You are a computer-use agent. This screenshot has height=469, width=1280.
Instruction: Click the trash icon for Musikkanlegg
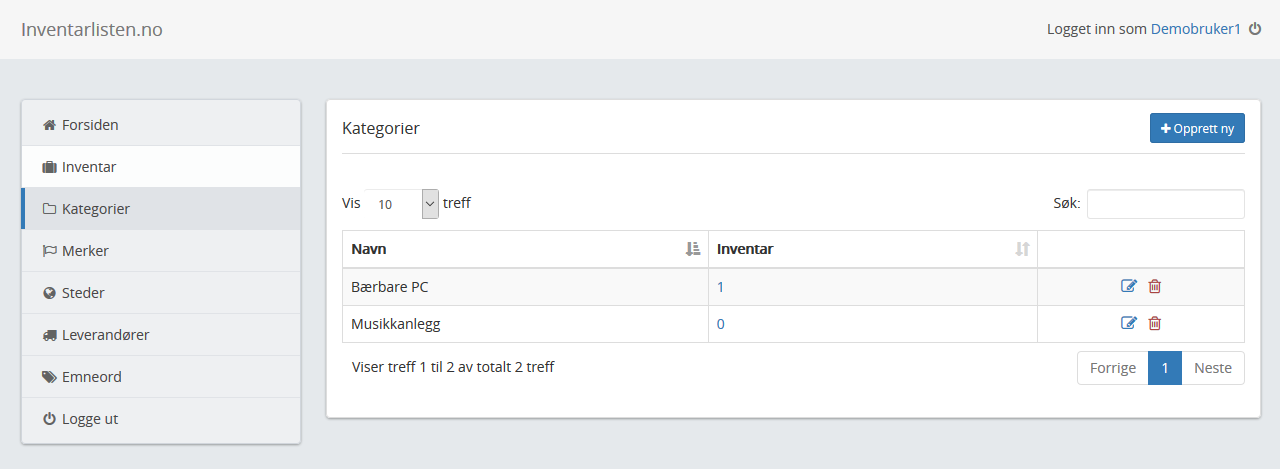(x=1155, y=323)
